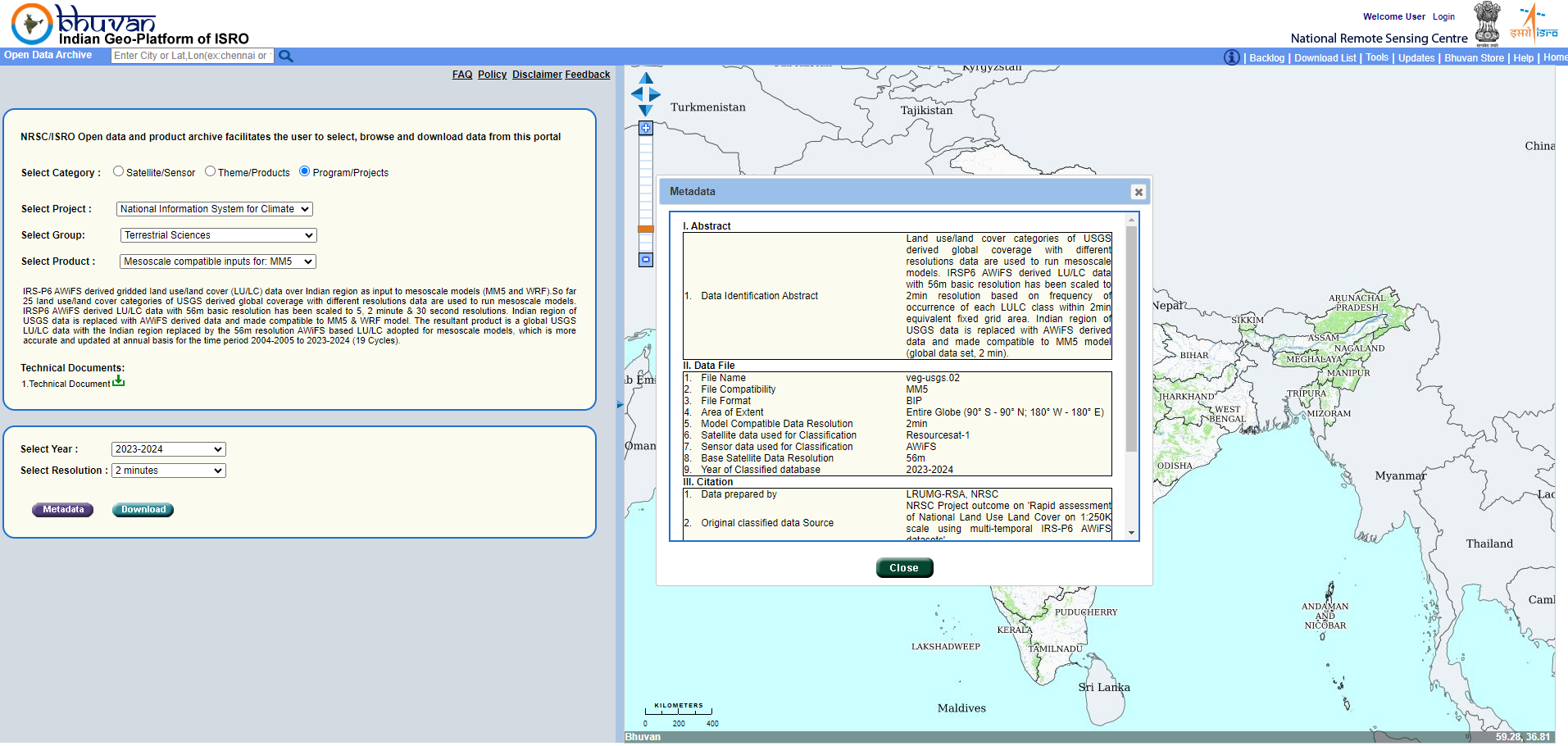
Task: Open the Select Resolution dropdown
Action: (x=169, y=471)
